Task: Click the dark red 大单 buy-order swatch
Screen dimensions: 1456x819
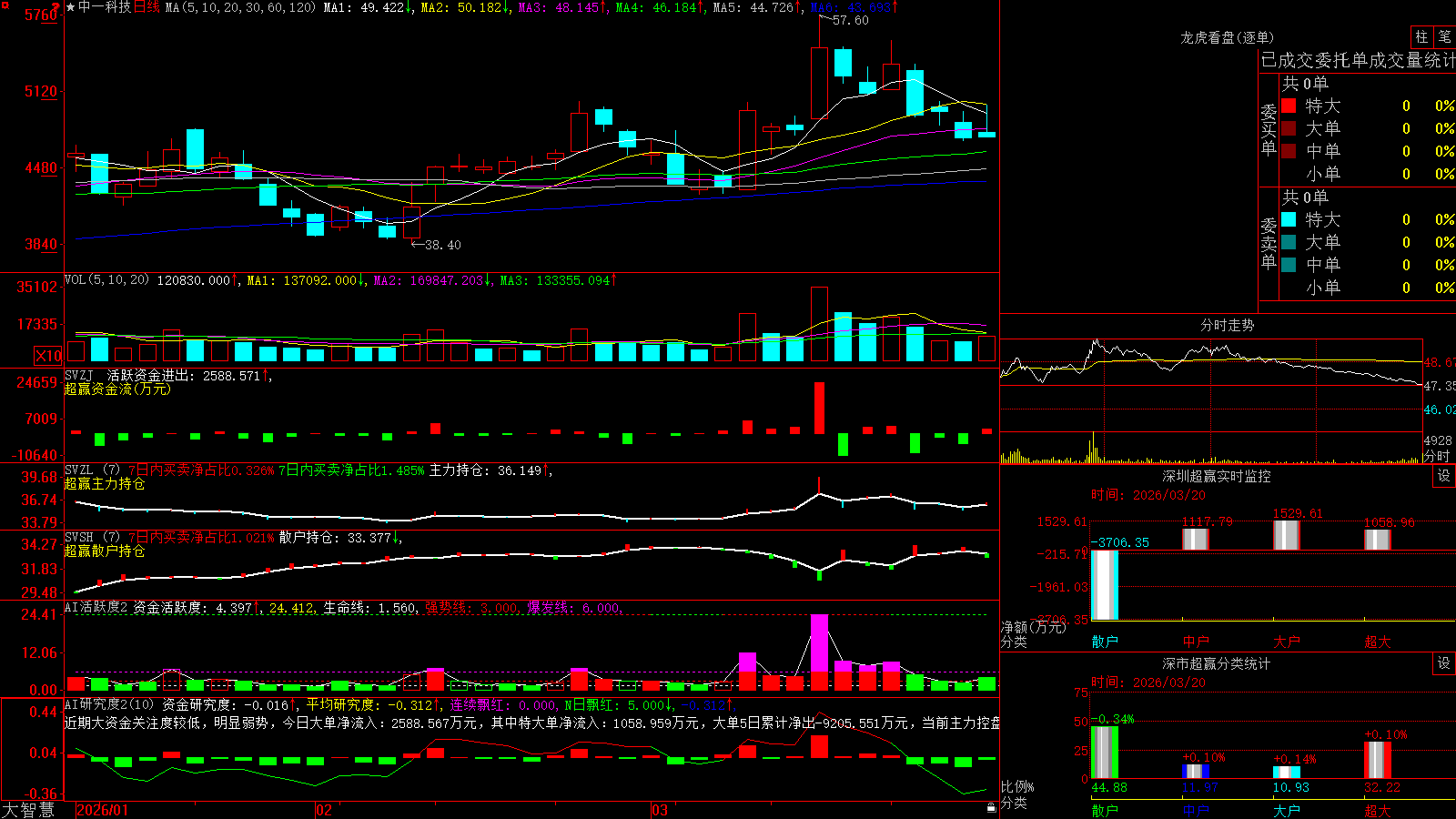Action: point(1289,128)
